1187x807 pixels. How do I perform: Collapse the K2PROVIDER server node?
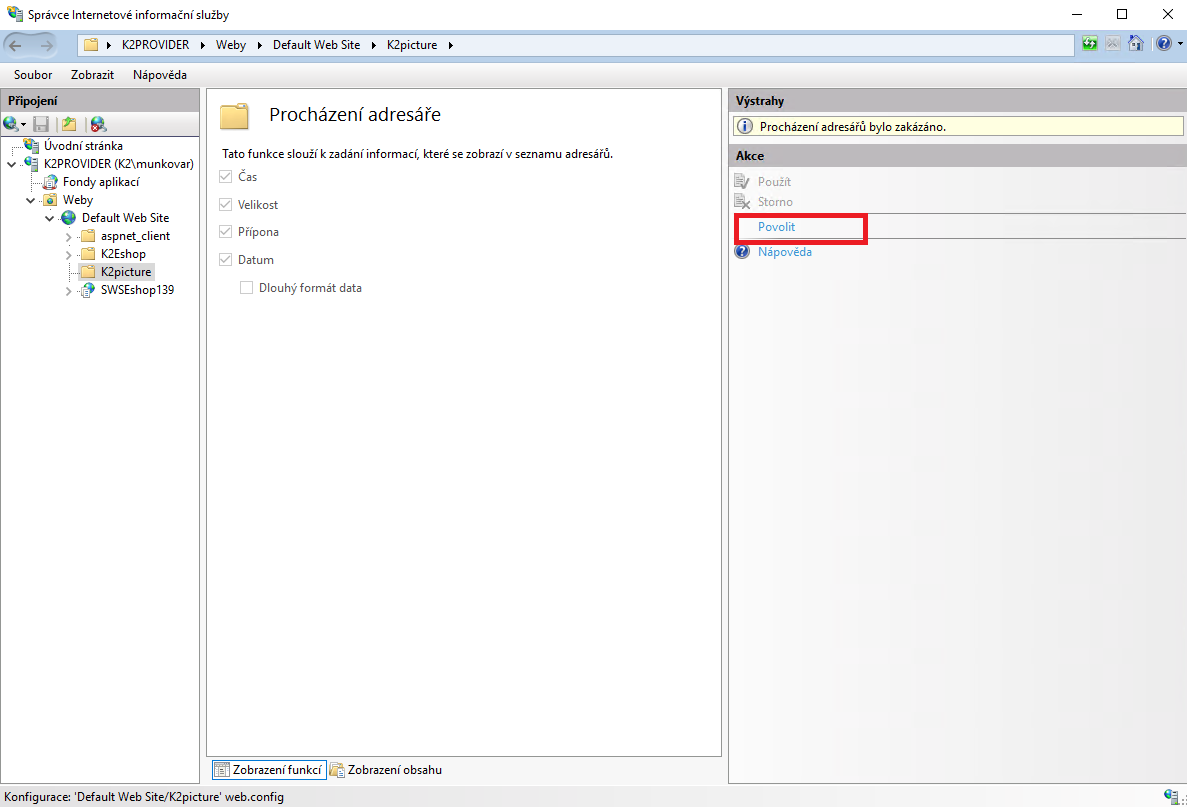coord(11,164)
